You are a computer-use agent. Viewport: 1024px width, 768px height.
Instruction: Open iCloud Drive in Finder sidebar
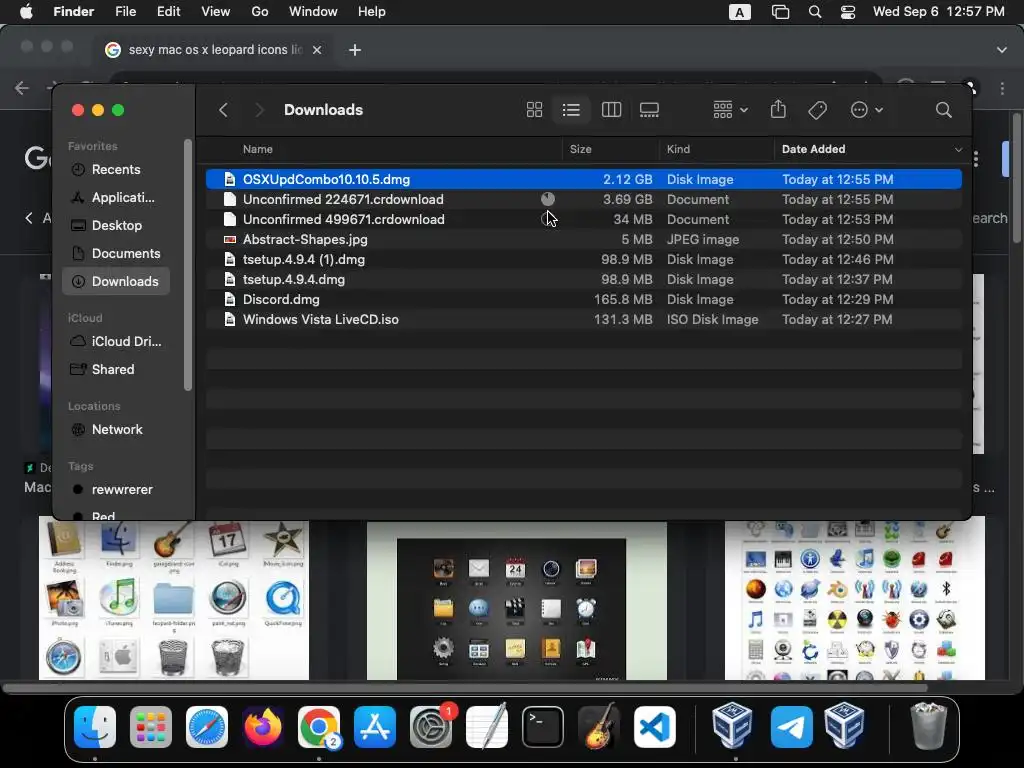pyautogui.click(x=116, y=342)
